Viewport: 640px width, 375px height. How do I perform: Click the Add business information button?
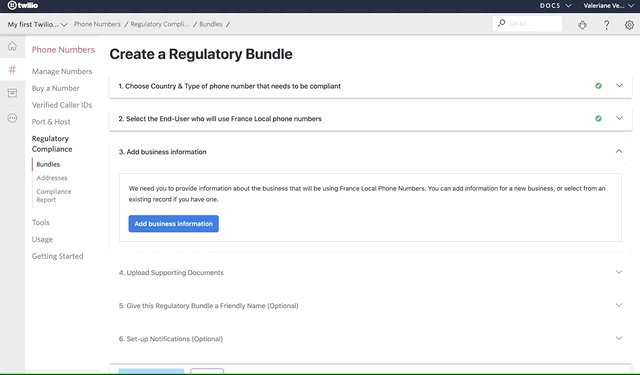click(x=173, y=224)
